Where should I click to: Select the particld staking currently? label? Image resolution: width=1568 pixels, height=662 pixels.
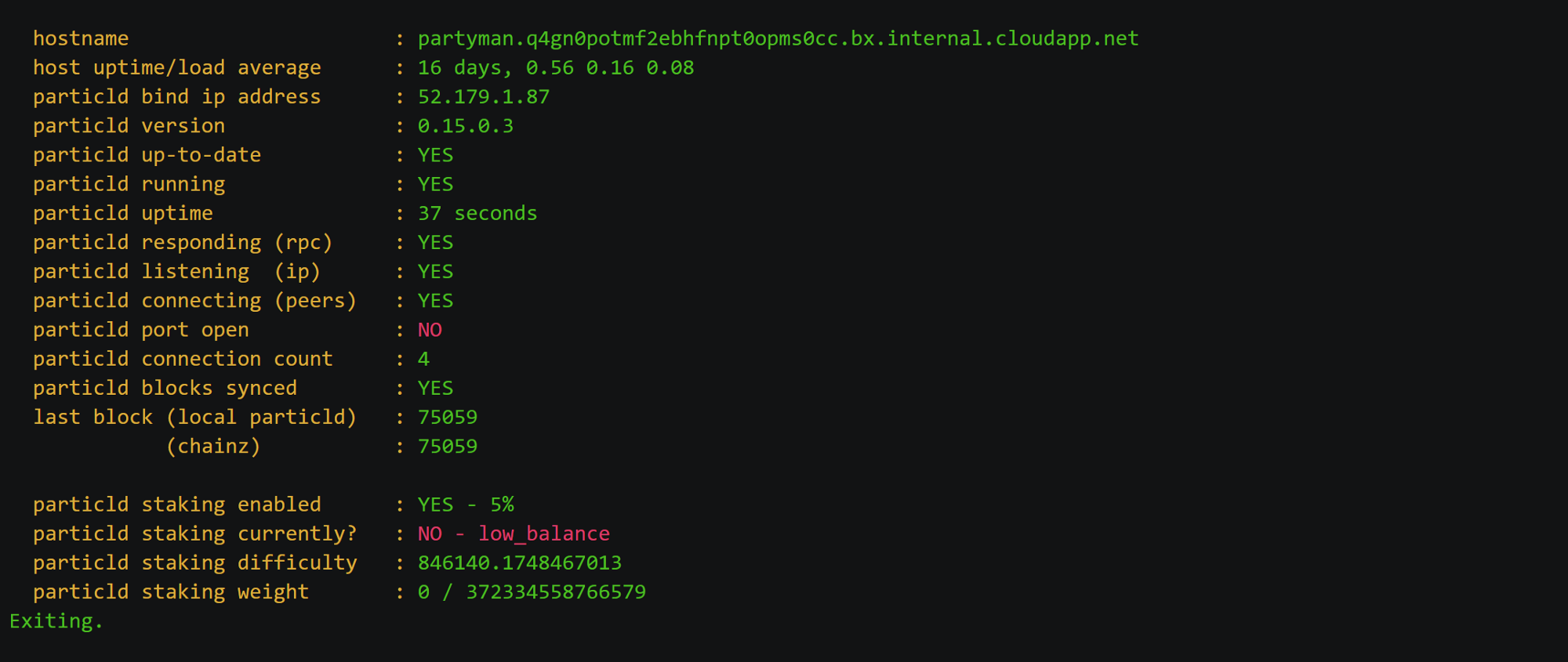pos(195,534)
